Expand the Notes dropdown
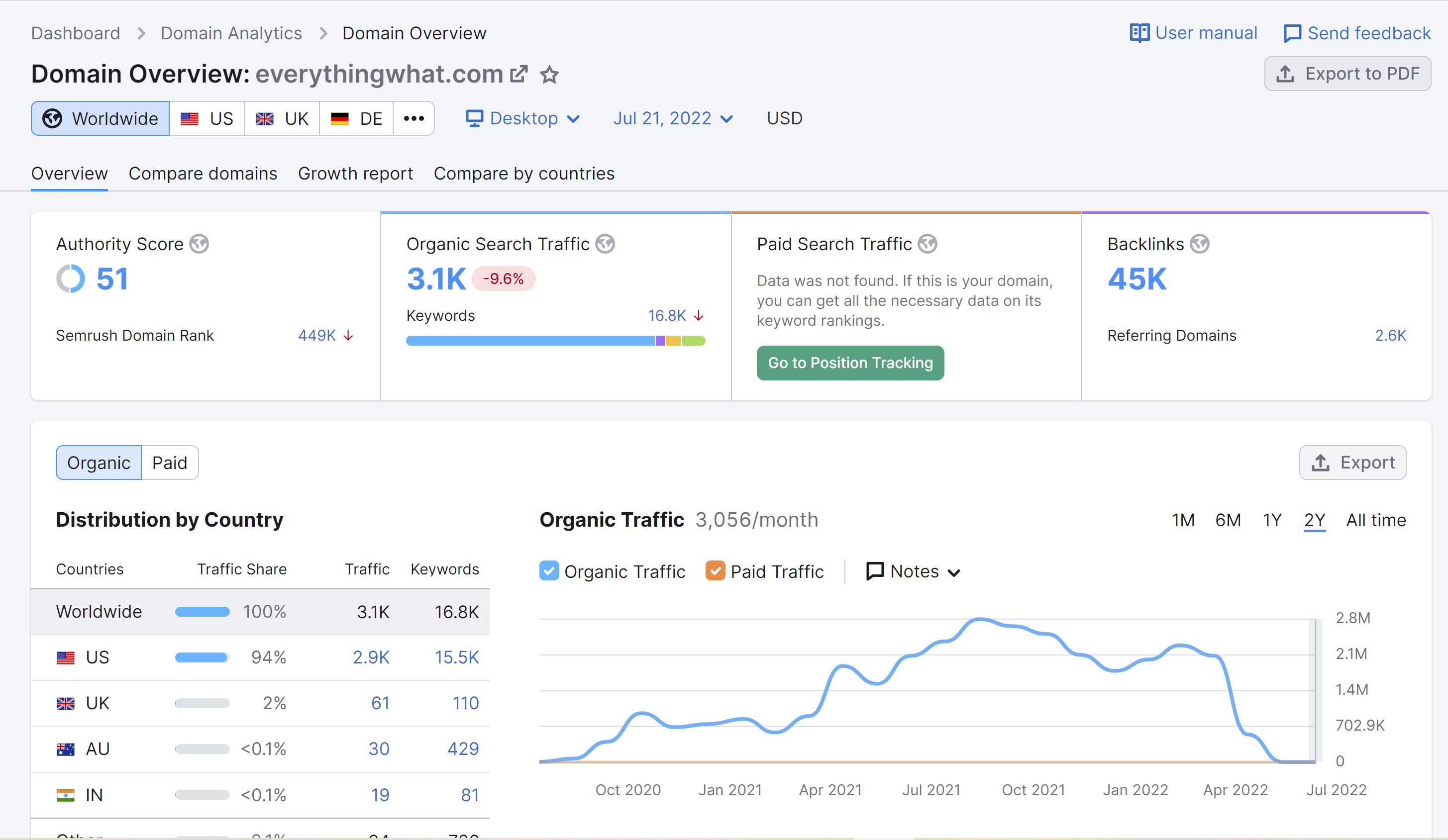 tap(913, 571)
